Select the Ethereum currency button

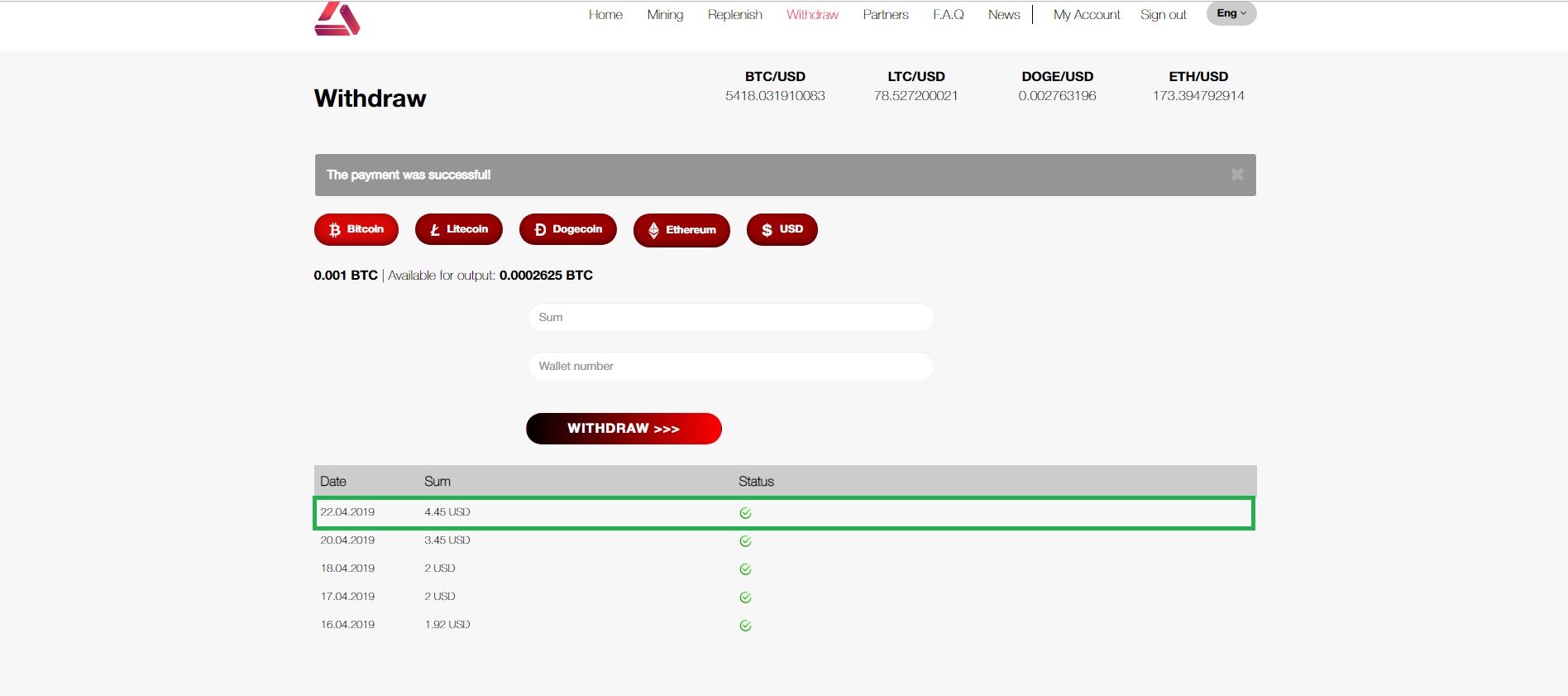point(681,230)
